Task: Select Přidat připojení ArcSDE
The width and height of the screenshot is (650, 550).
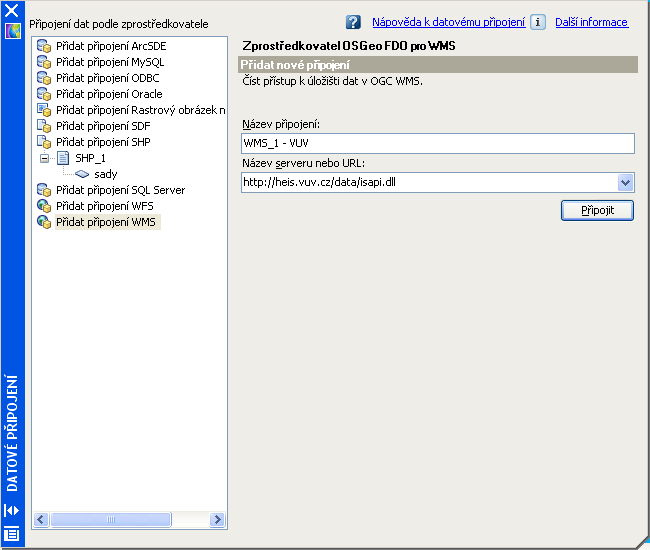Action: click(110, 46)
